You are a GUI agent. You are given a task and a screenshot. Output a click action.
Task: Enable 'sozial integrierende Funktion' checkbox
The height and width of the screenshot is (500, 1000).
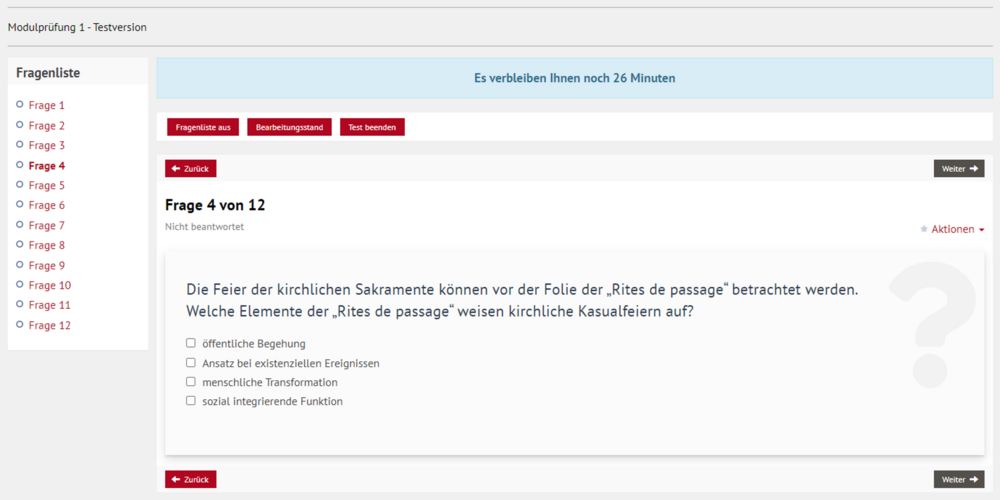(x=191, y=401)
